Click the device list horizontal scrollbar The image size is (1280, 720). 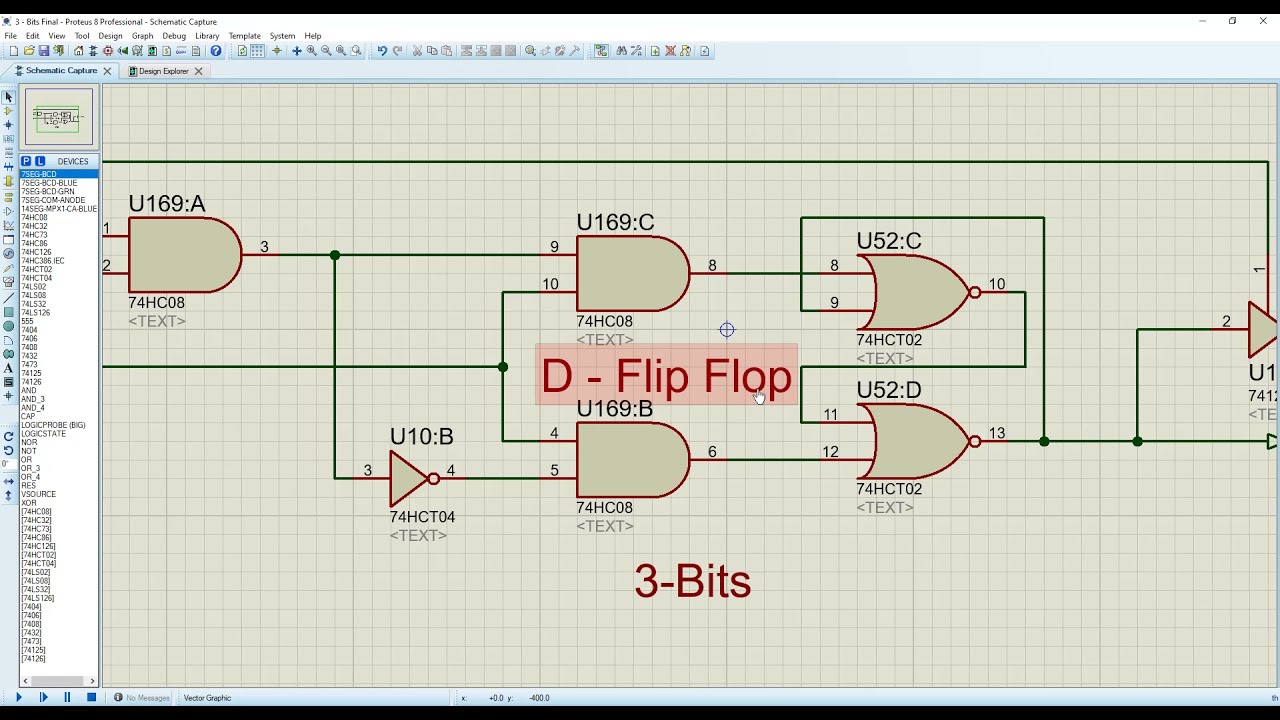coord(59,681)
